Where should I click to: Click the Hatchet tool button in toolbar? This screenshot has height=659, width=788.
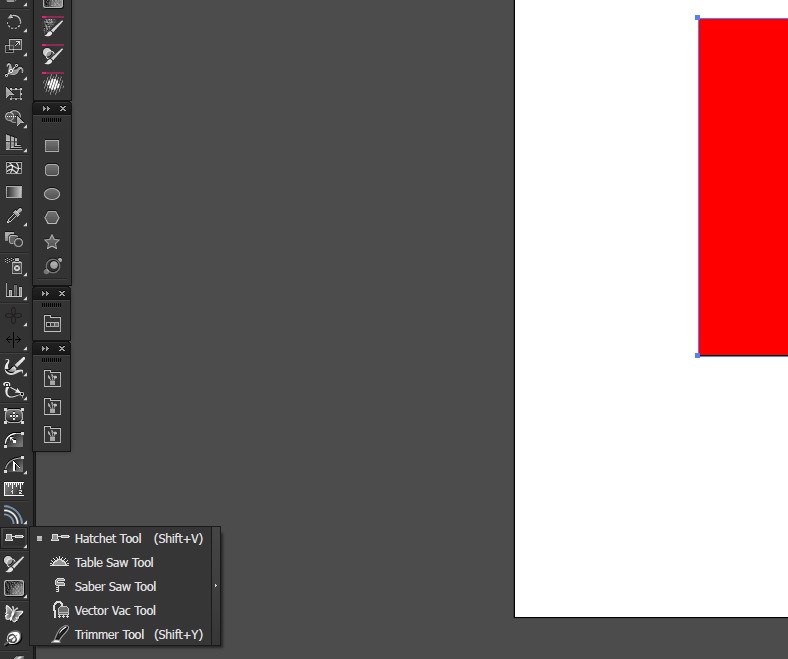14,537
